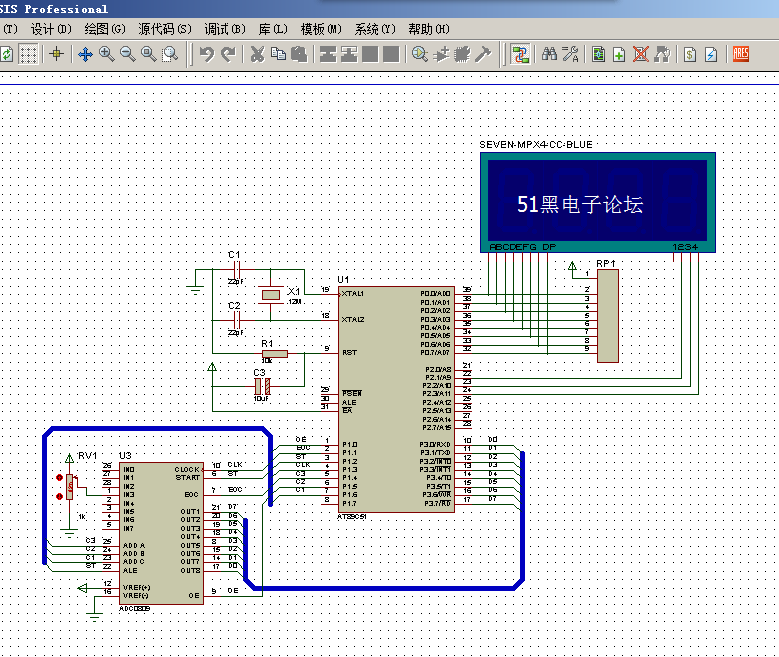Screen dimensions: 779x657
Task: Select resistor R1 component
Action: (275, 354)
